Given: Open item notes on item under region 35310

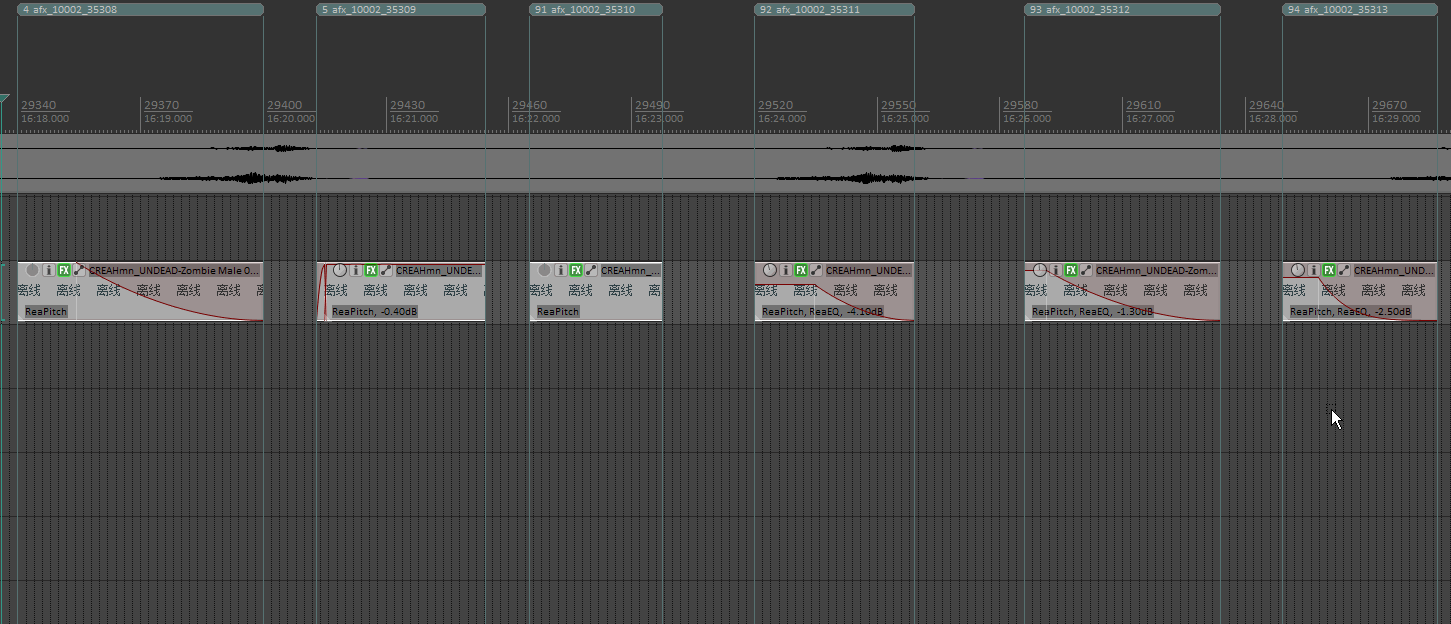Looking at the screenshot, I should [561, 270].
